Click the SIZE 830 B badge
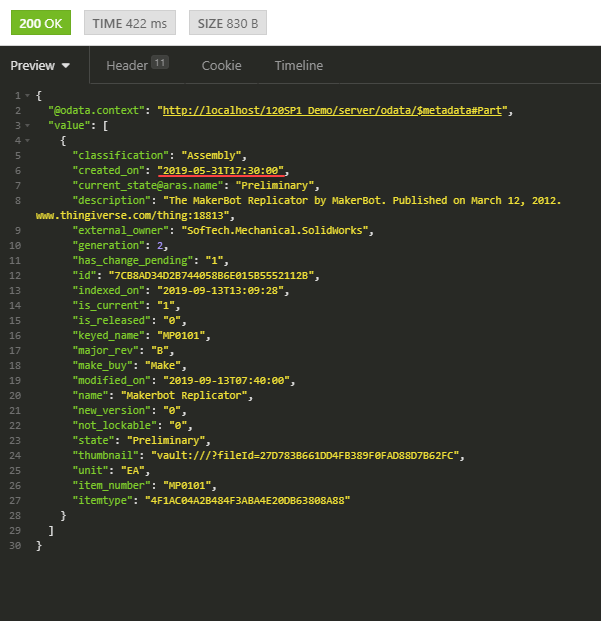The width and height of the screenshot is (601, 621). point(227,23)
